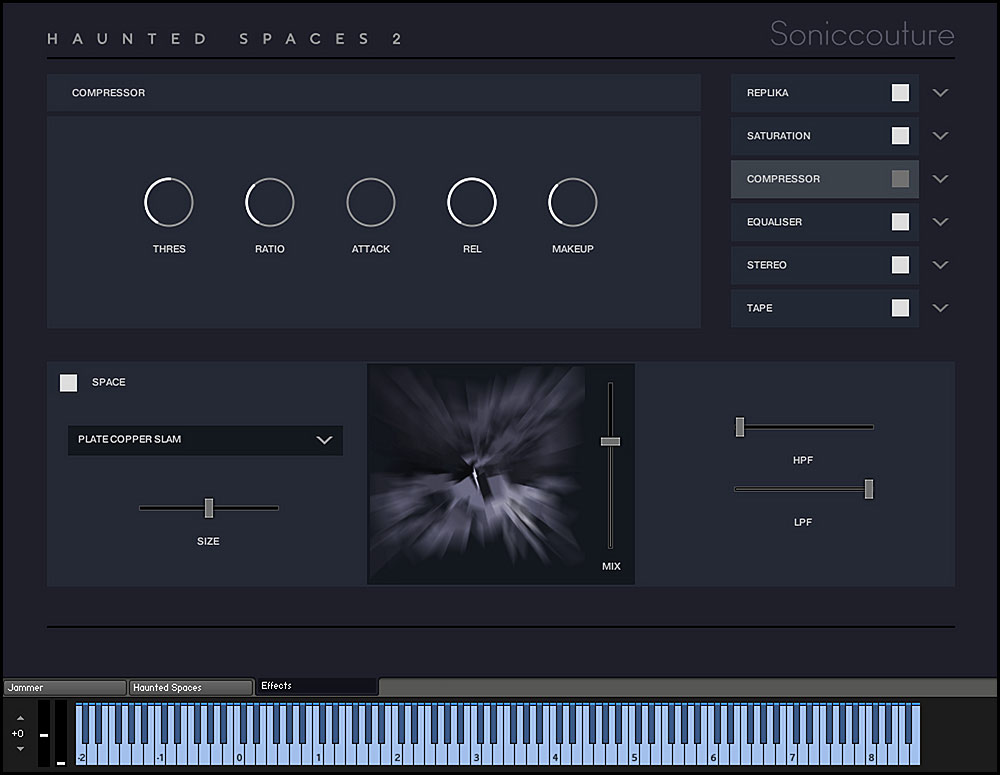Click the MAKEUP gain knob

pyautogui.click(x=573, y=202)
